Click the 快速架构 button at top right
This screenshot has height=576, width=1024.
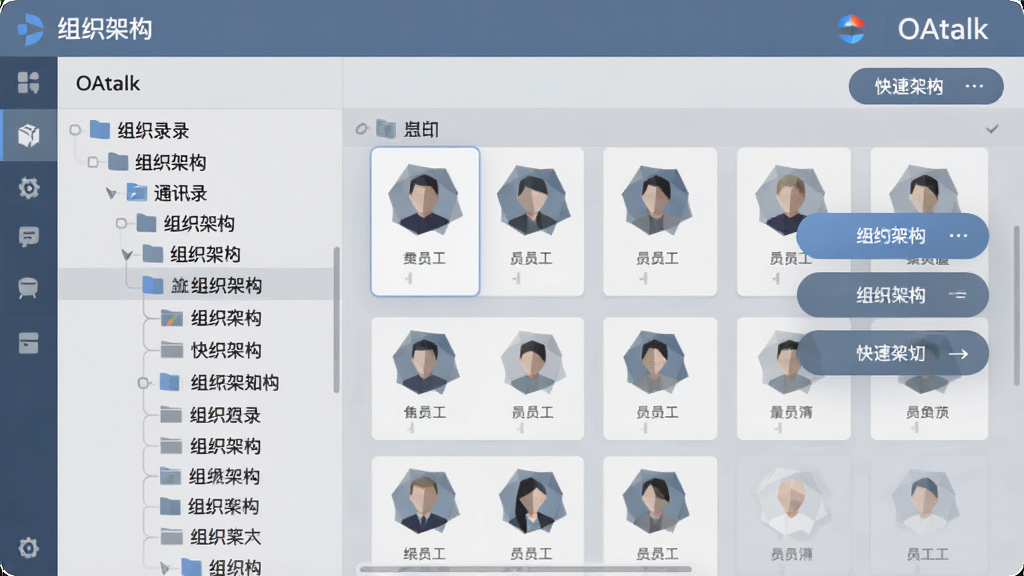(x=925, y=86)
